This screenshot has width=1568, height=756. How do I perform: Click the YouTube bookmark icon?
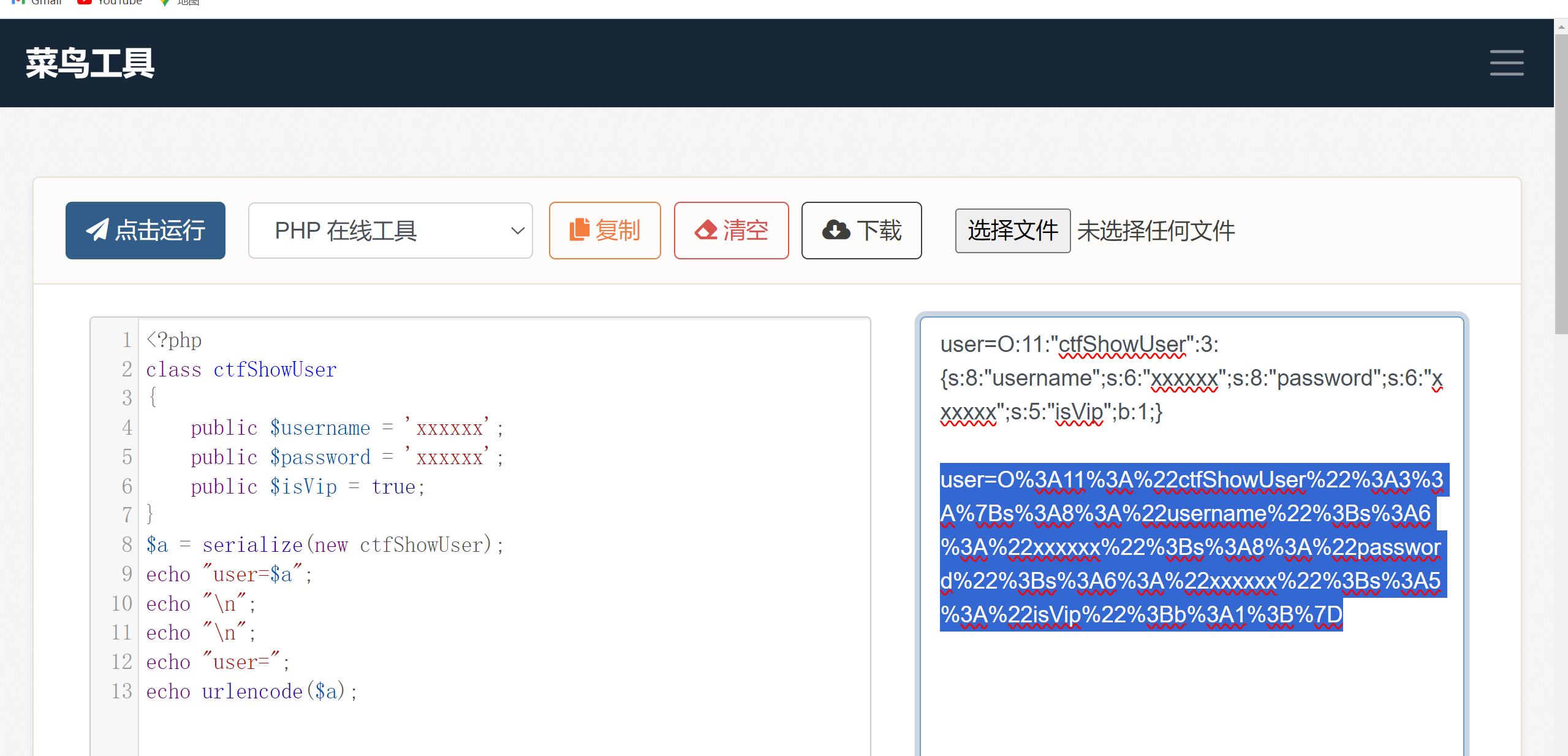click(x=85, y=2)
